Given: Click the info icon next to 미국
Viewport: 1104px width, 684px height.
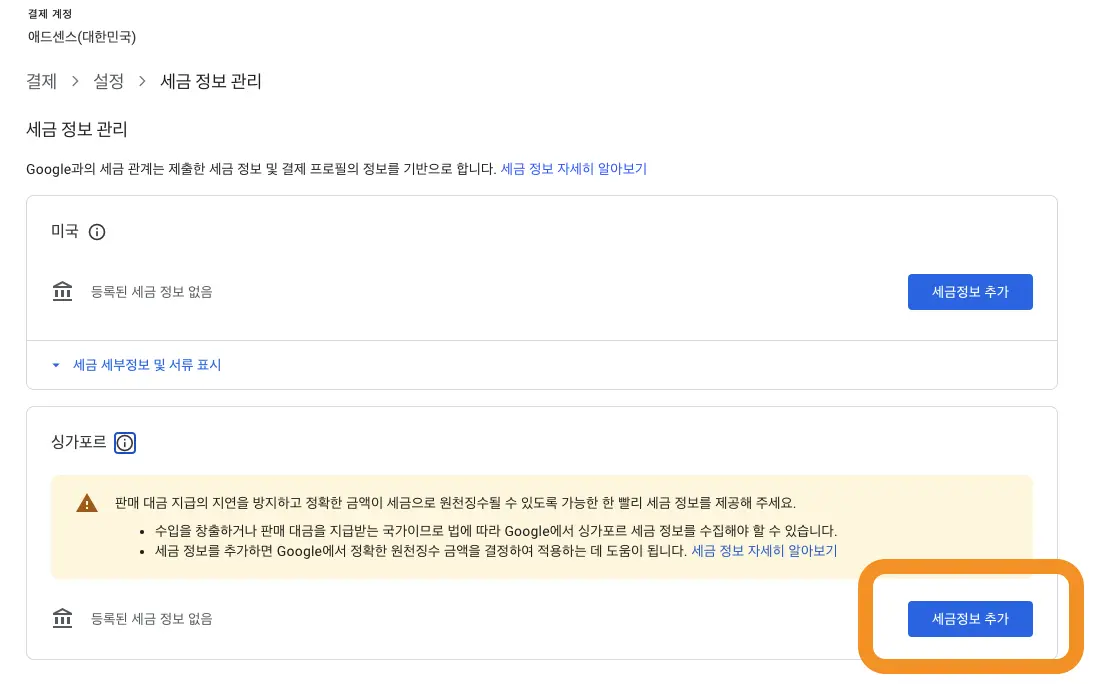Looking at the screenshot, I should click(x=97, y=232).
